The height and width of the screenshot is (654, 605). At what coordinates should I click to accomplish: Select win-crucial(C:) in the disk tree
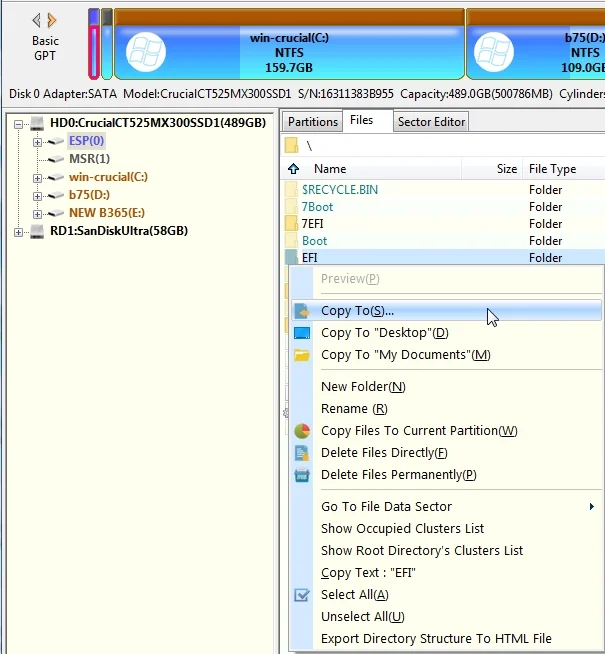108,177
